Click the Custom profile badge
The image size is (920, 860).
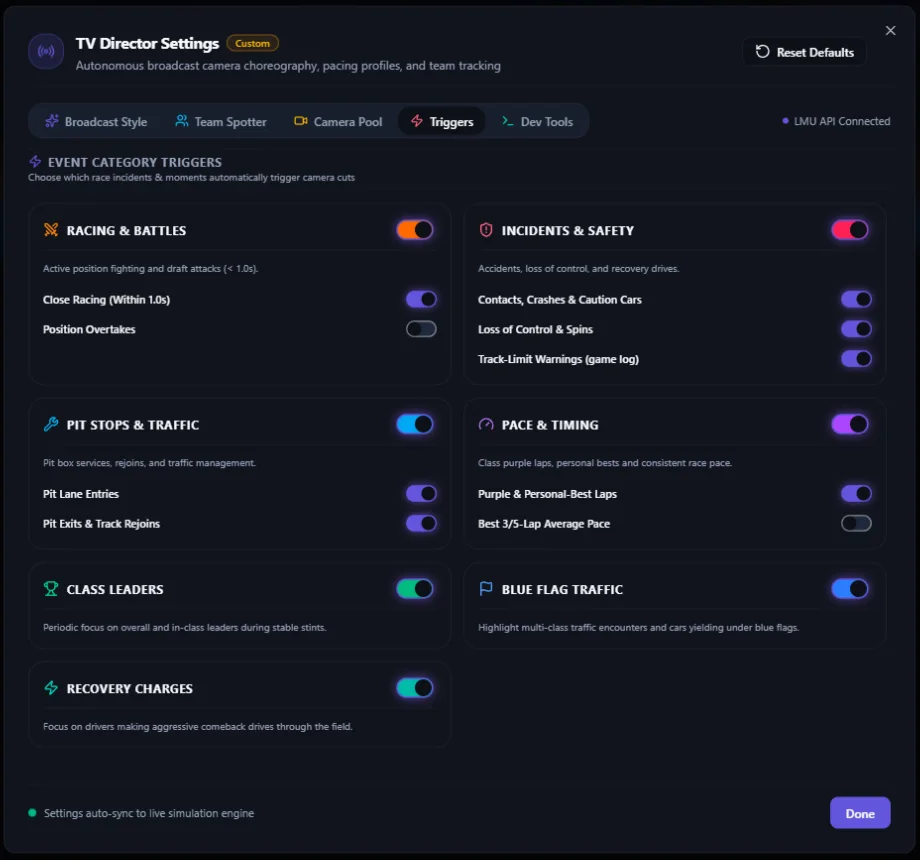[252, 43]
